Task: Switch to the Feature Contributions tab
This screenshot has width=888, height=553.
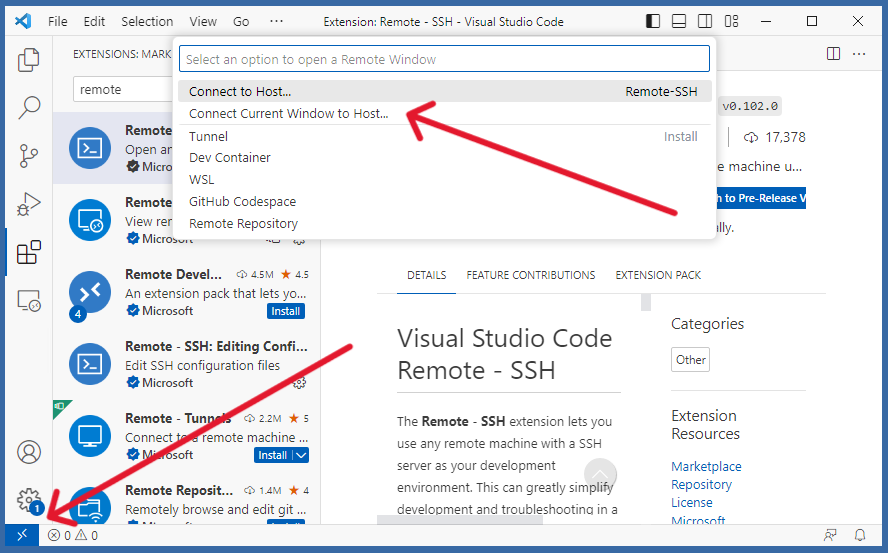Action: 530,275
